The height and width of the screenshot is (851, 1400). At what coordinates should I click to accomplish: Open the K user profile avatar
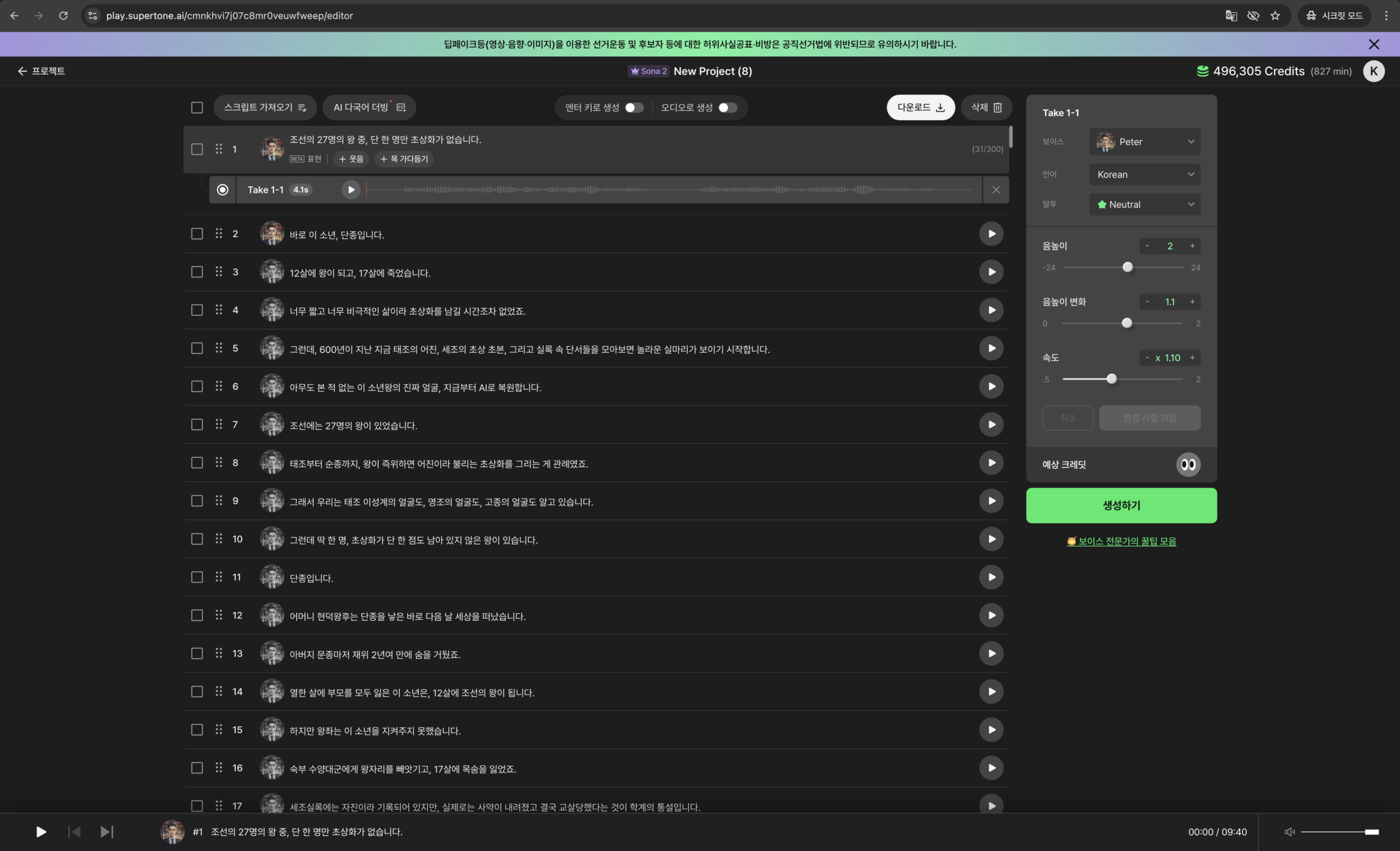pos(1373,71)
